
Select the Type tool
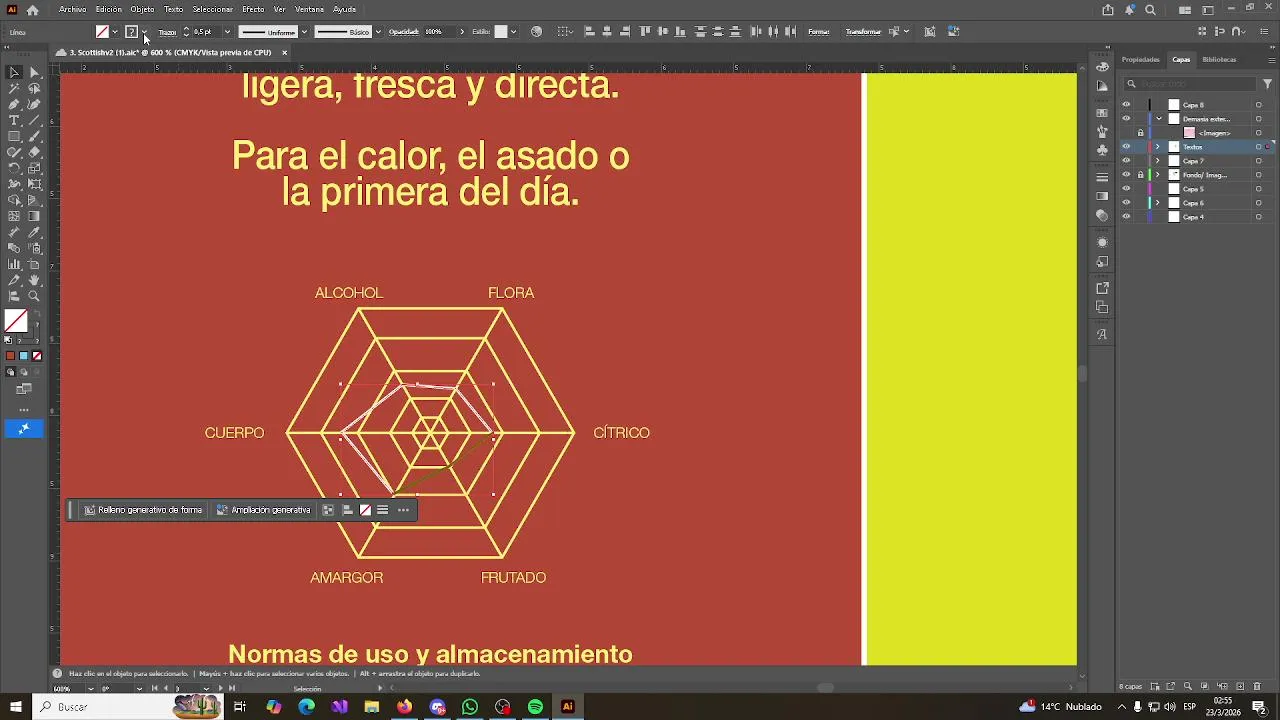click(14, 120)
